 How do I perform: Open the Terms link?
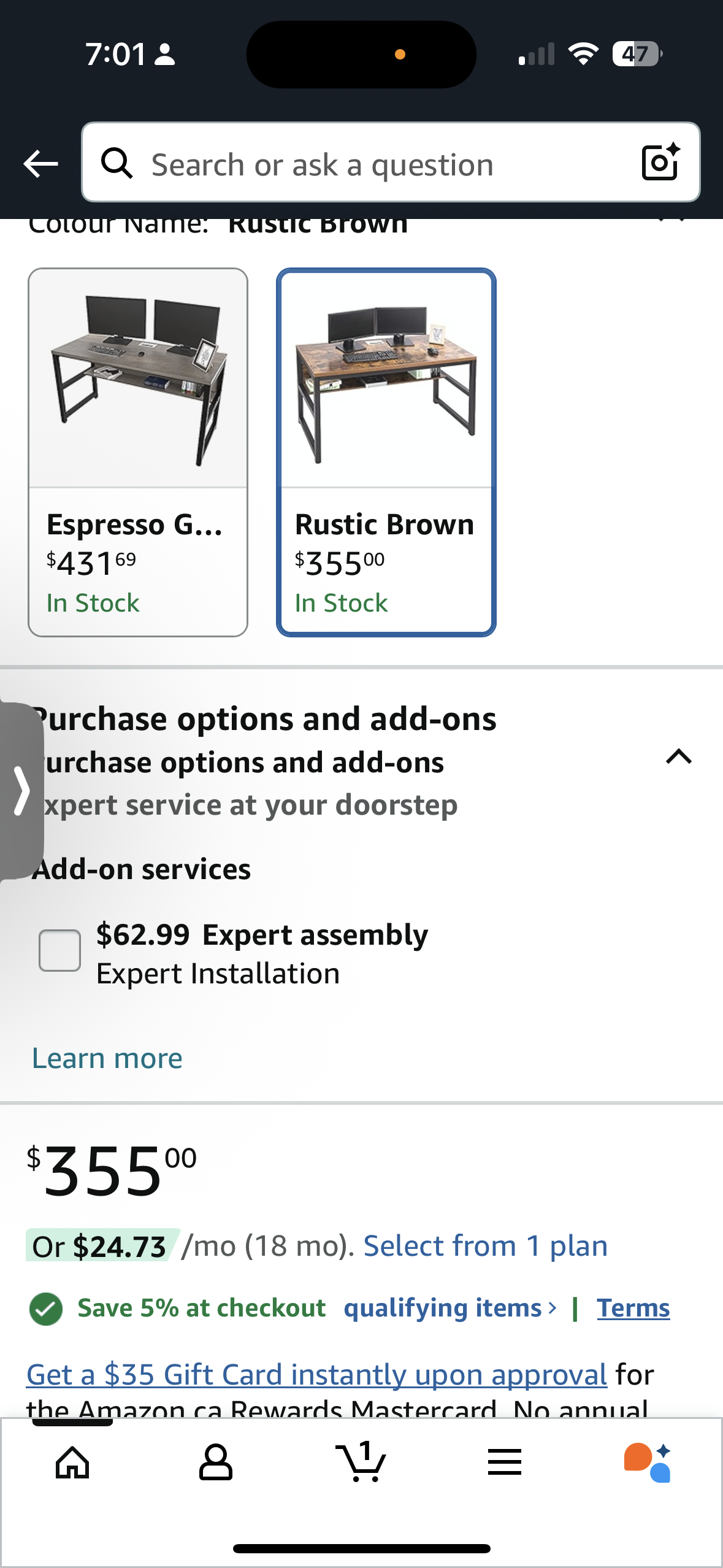pos(633,1308)
